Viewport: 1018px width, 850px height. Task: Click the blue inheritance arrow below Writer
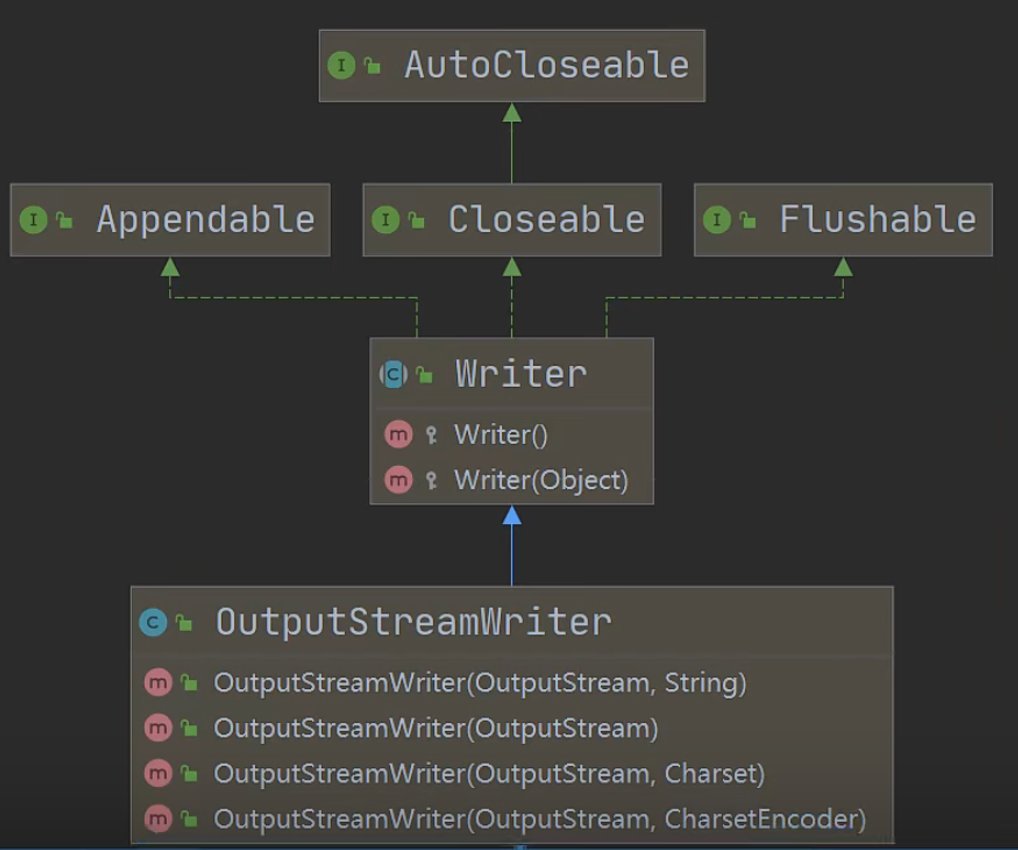coord(512,545)
